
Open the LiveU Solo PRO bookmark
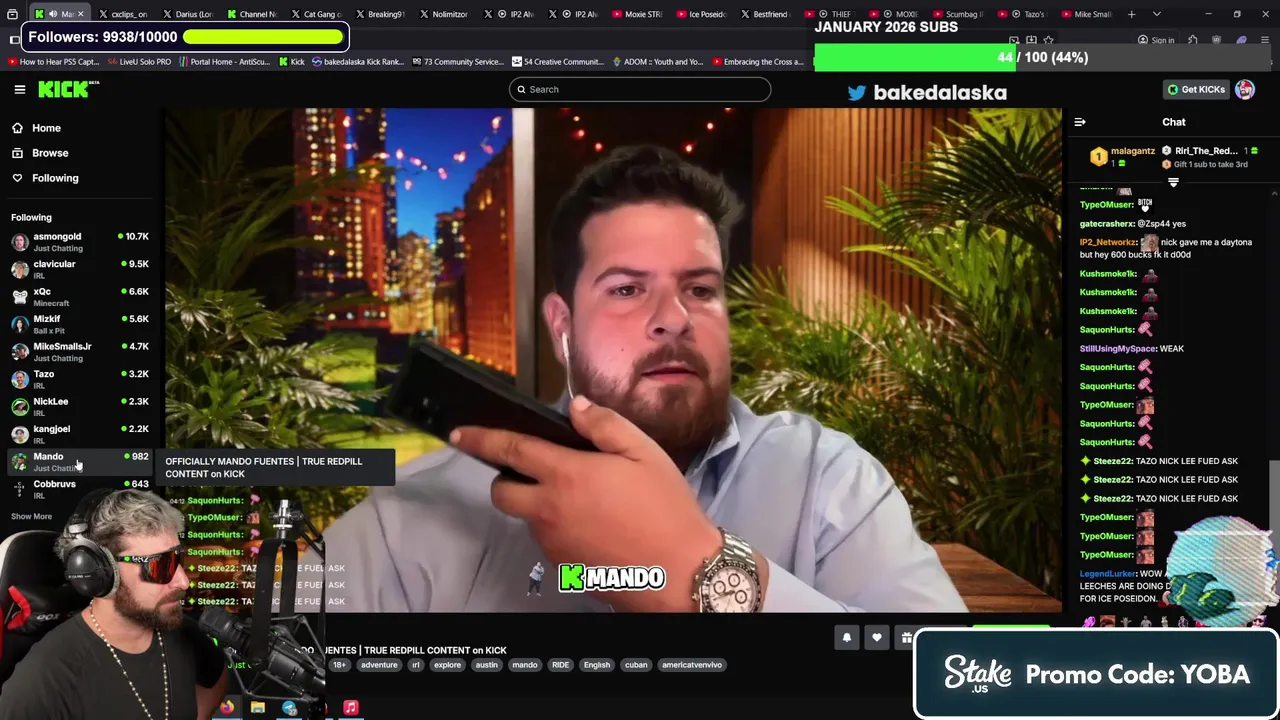pos(138,62)
